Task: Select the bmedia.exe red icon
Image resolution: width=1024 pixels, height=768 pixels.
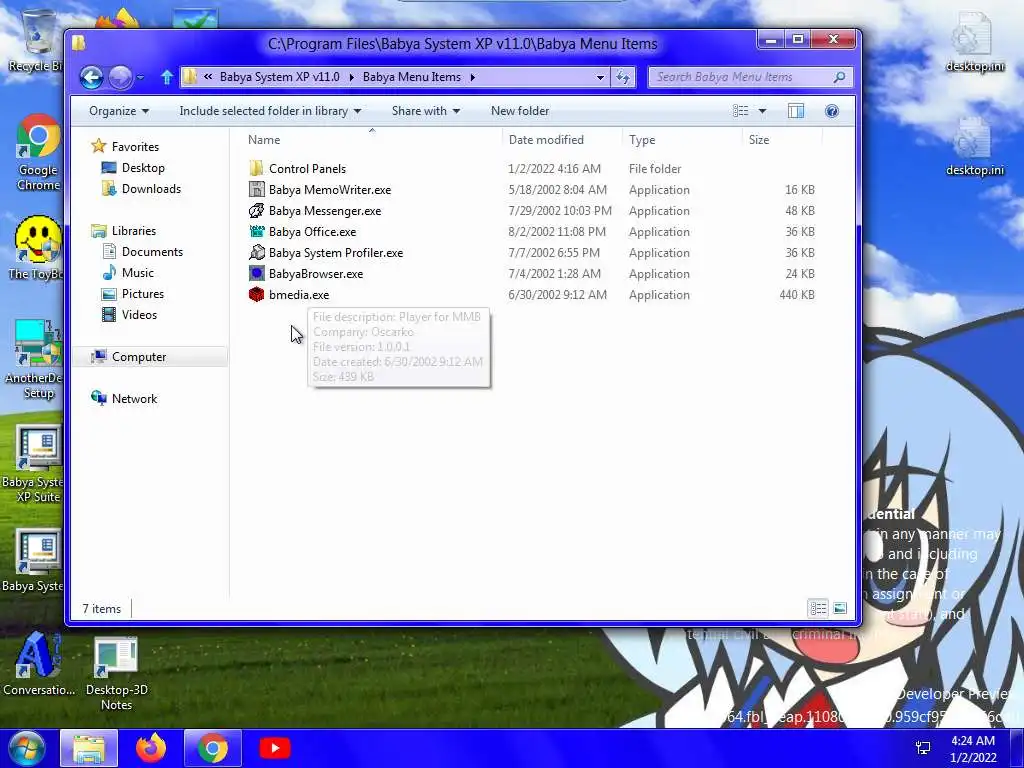Action: pyautogui.click(x=257, y=294)
